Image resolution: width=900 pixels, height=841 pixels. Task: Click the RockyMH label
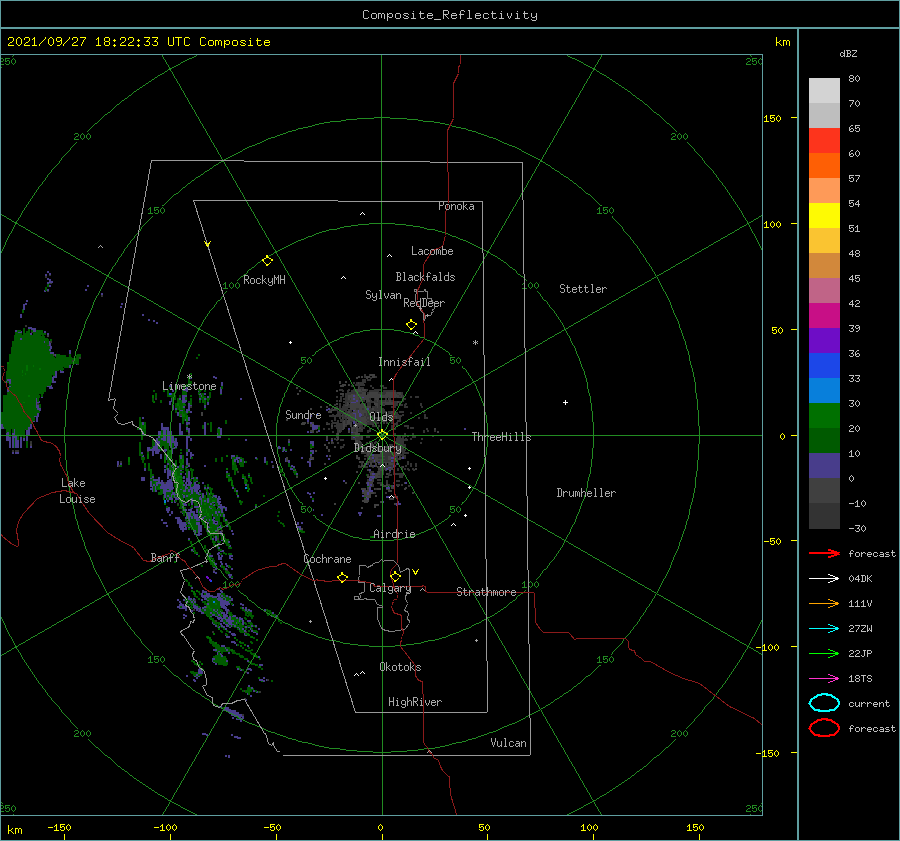[264, 280]
